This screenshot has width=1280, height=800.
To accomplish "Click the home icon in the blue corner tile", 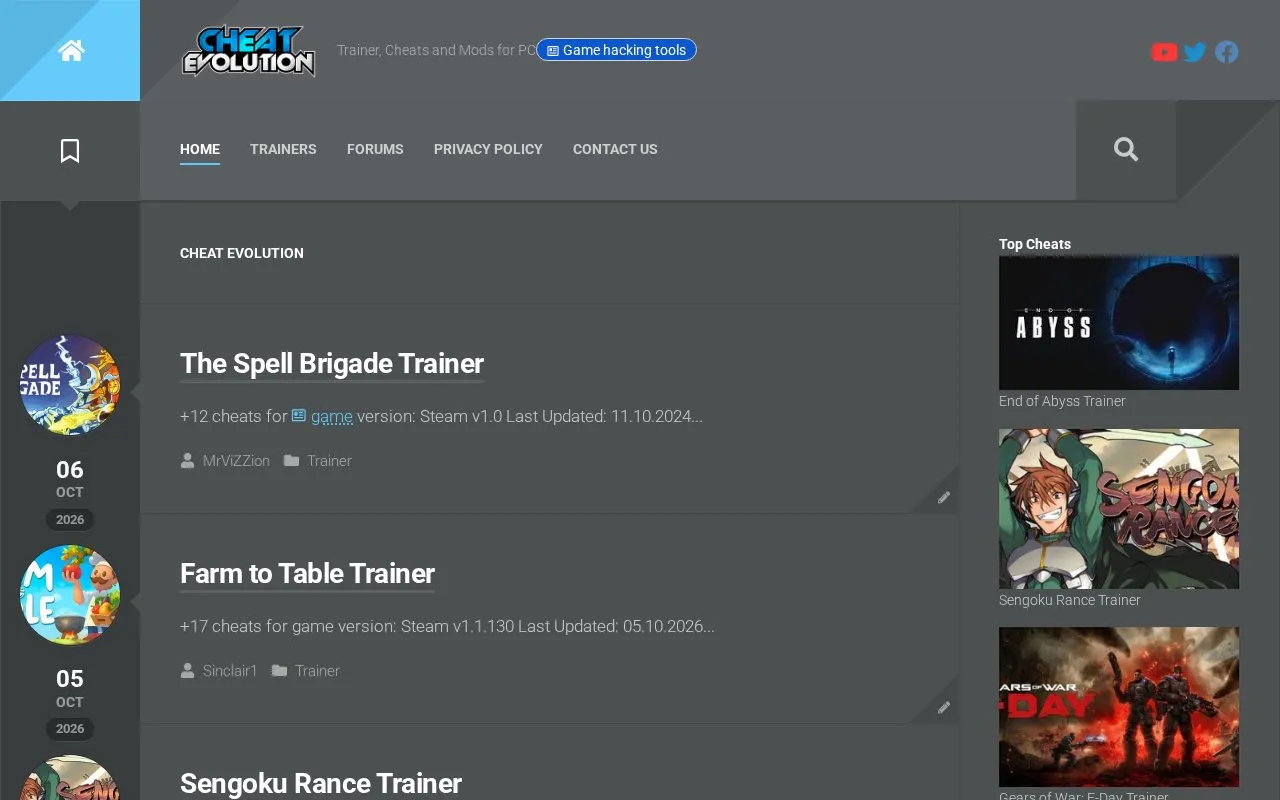I will pos(71,51).
